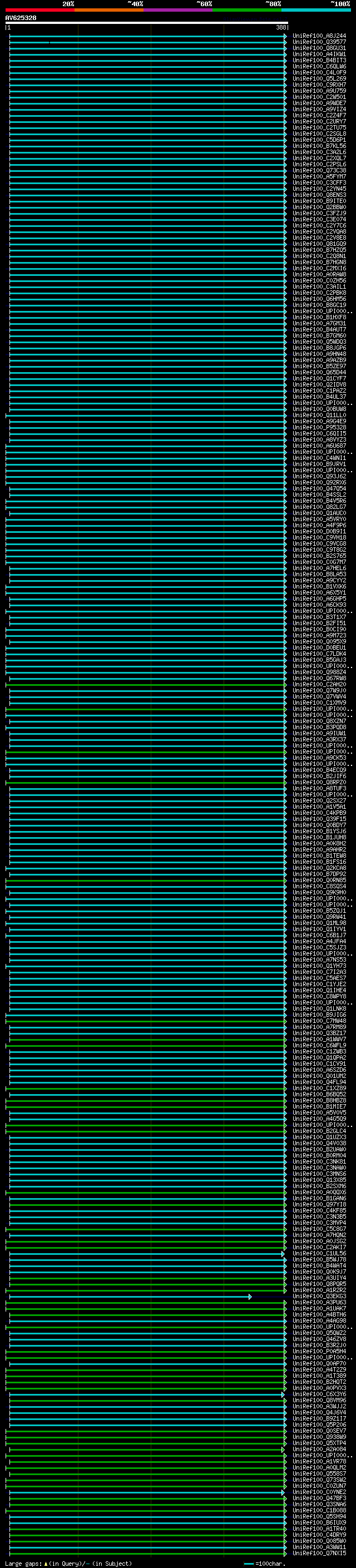Open hit UniRef100_B4BIT3

click(319, 60)
